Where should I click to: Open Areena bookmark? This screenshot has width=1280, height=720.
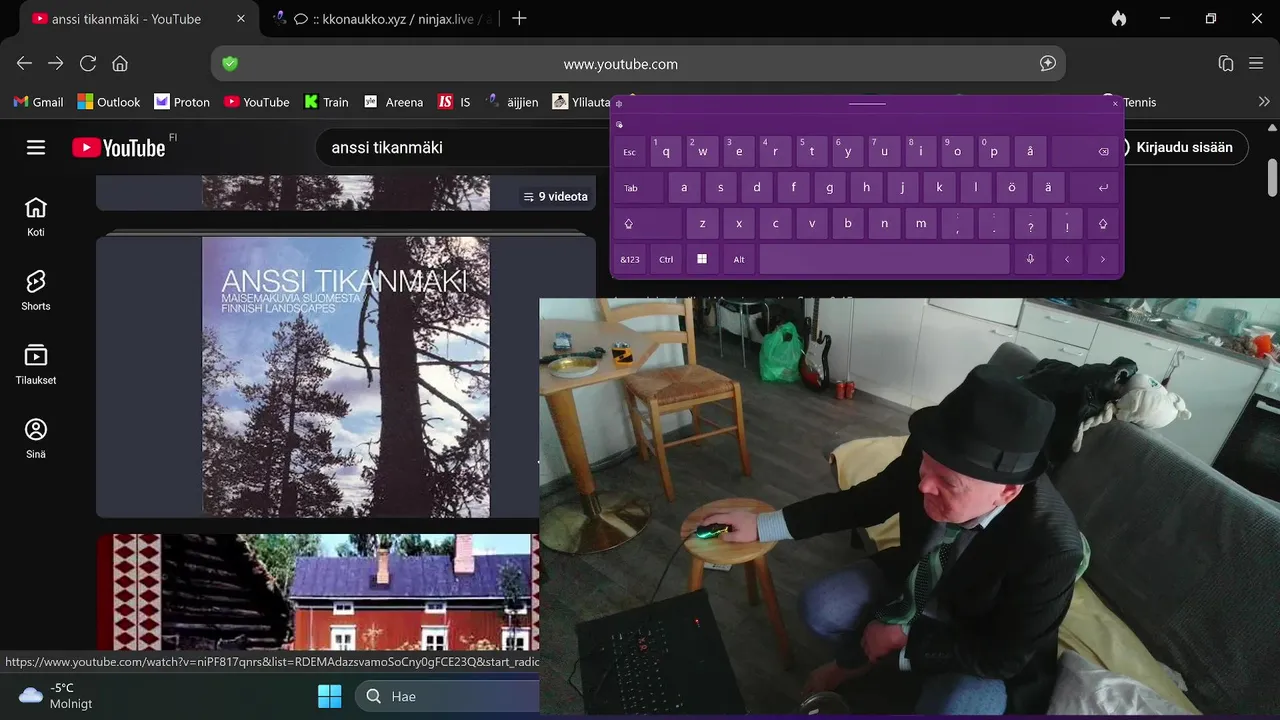[394, 102]
